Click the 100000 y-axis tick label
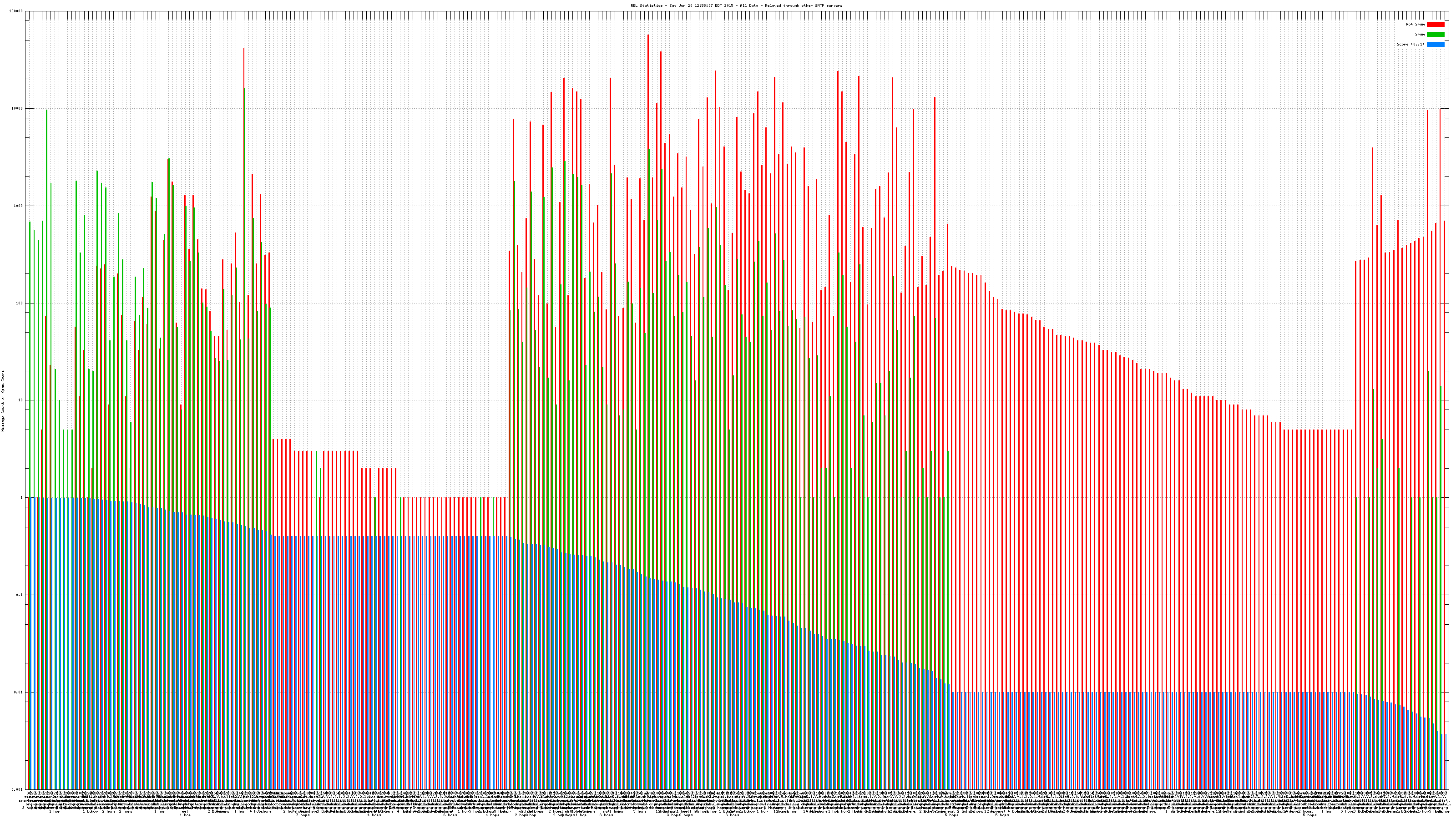The image size is (1456, 819). (16, 11)
